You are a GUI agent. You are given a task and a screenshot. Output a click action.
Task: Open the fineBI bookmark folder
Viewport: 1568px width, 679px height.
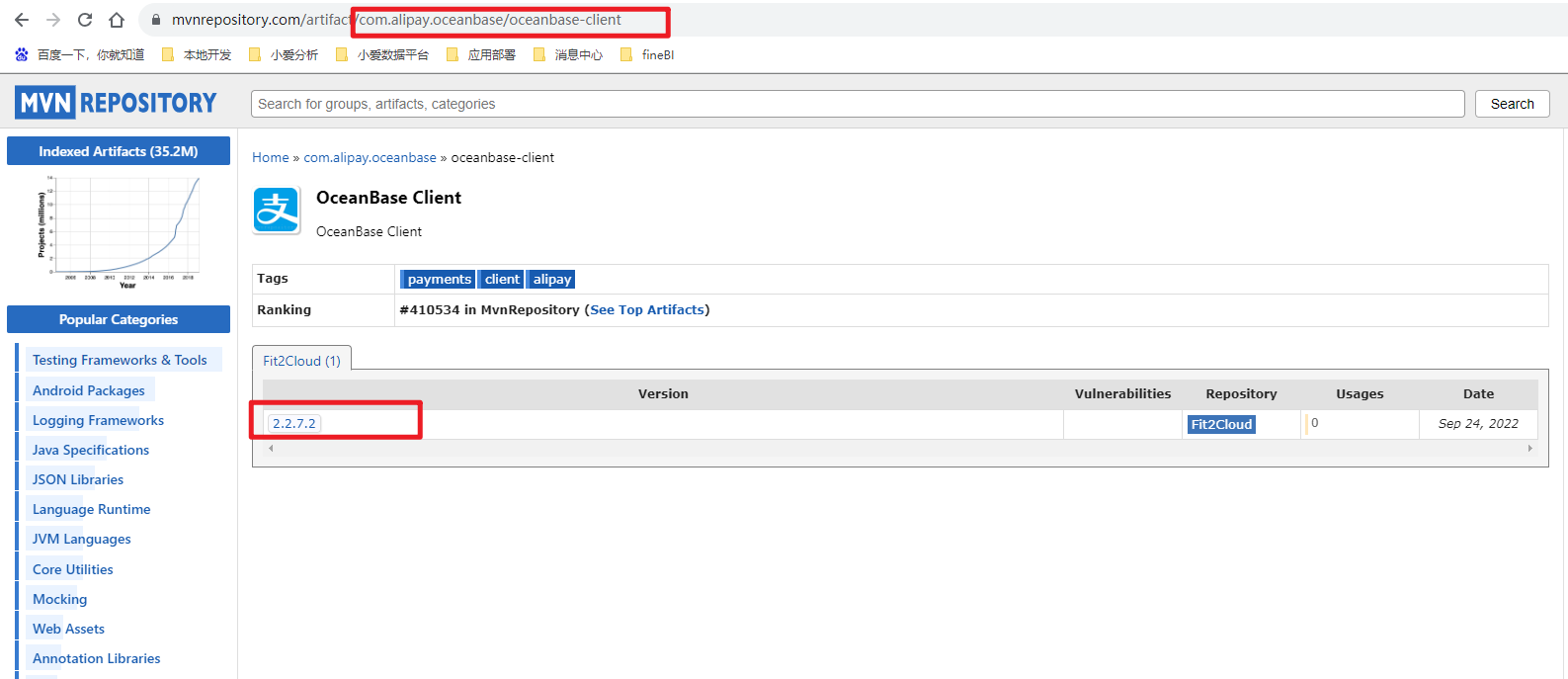pos(647,55)
